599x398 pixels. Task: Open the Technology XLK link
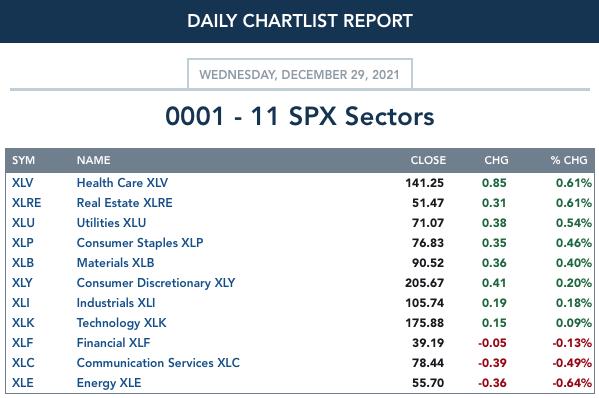tap(121, 323)
